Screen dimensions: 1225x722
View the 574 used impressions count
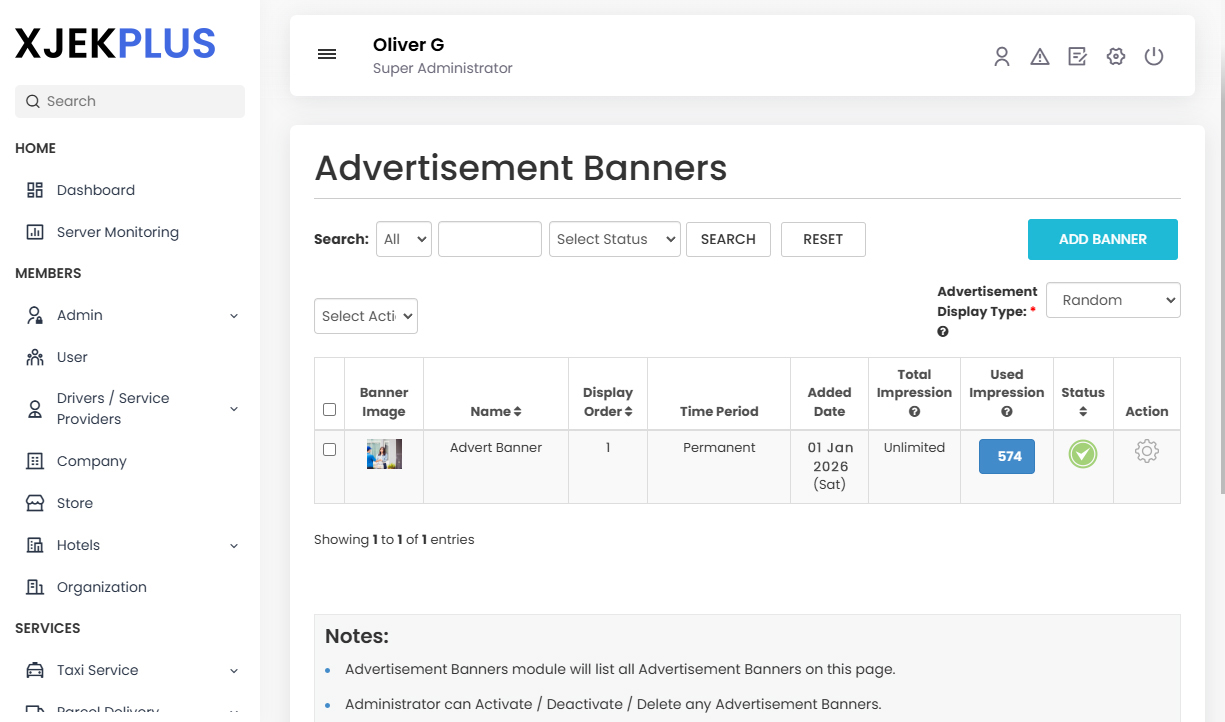click(1006, 456)
